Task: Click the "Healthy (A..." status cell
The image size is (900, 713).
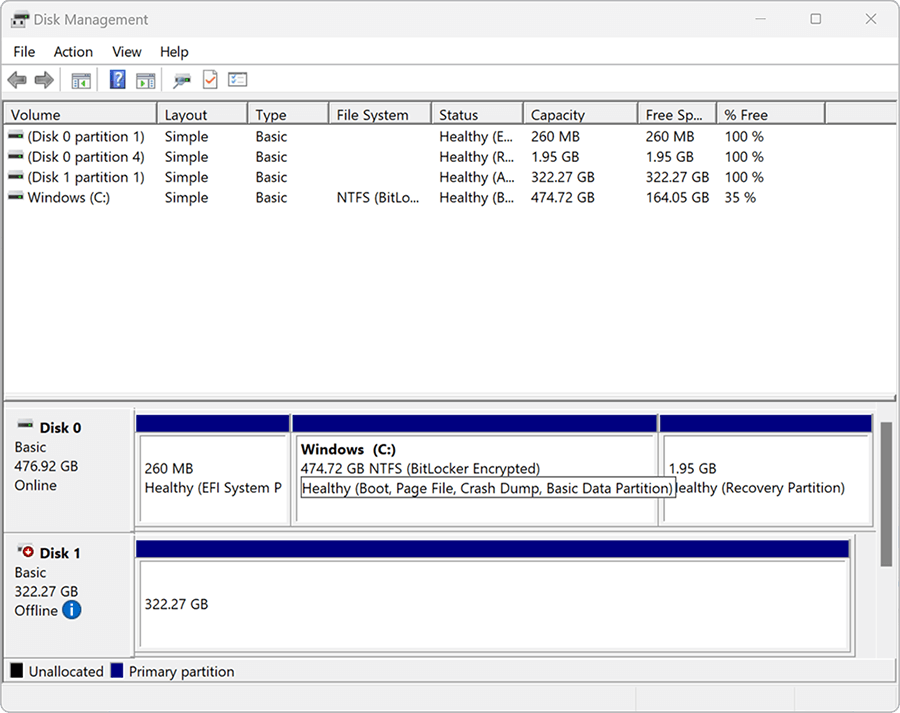Action: (476, 177)
